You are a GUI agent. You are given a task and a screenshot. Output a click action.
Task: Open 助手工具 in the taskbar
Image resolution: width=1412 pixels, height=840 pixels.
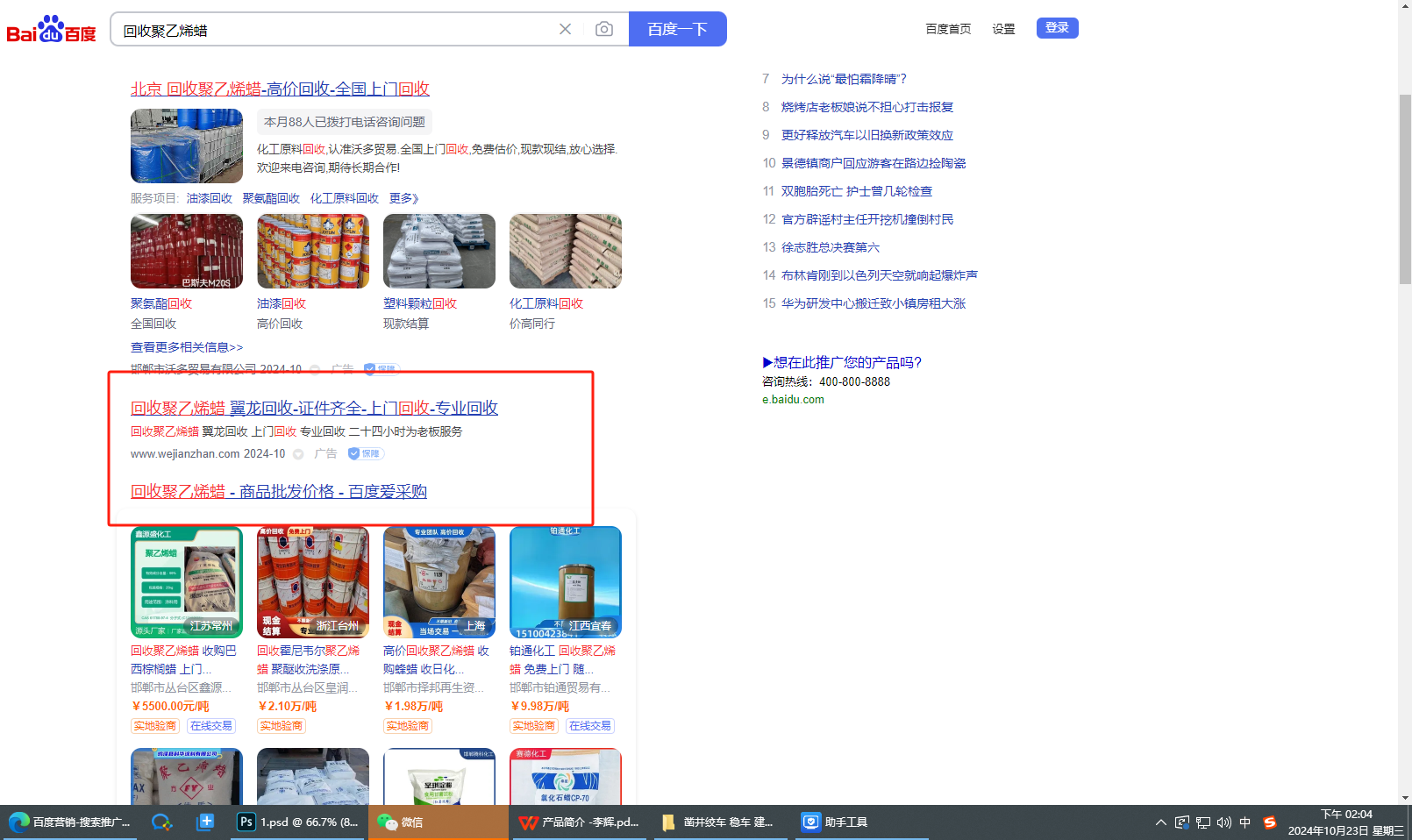(x=860, y=822)
